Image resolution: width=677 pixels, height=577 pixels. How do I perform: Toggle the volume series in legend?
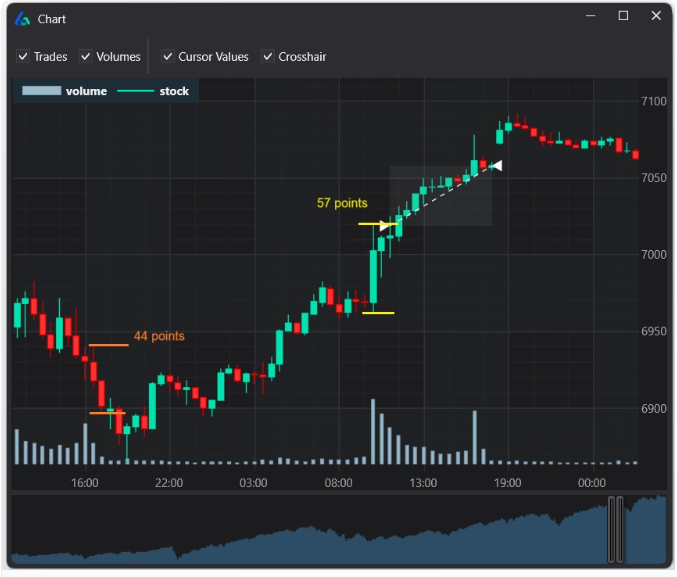tap(64, 91)
